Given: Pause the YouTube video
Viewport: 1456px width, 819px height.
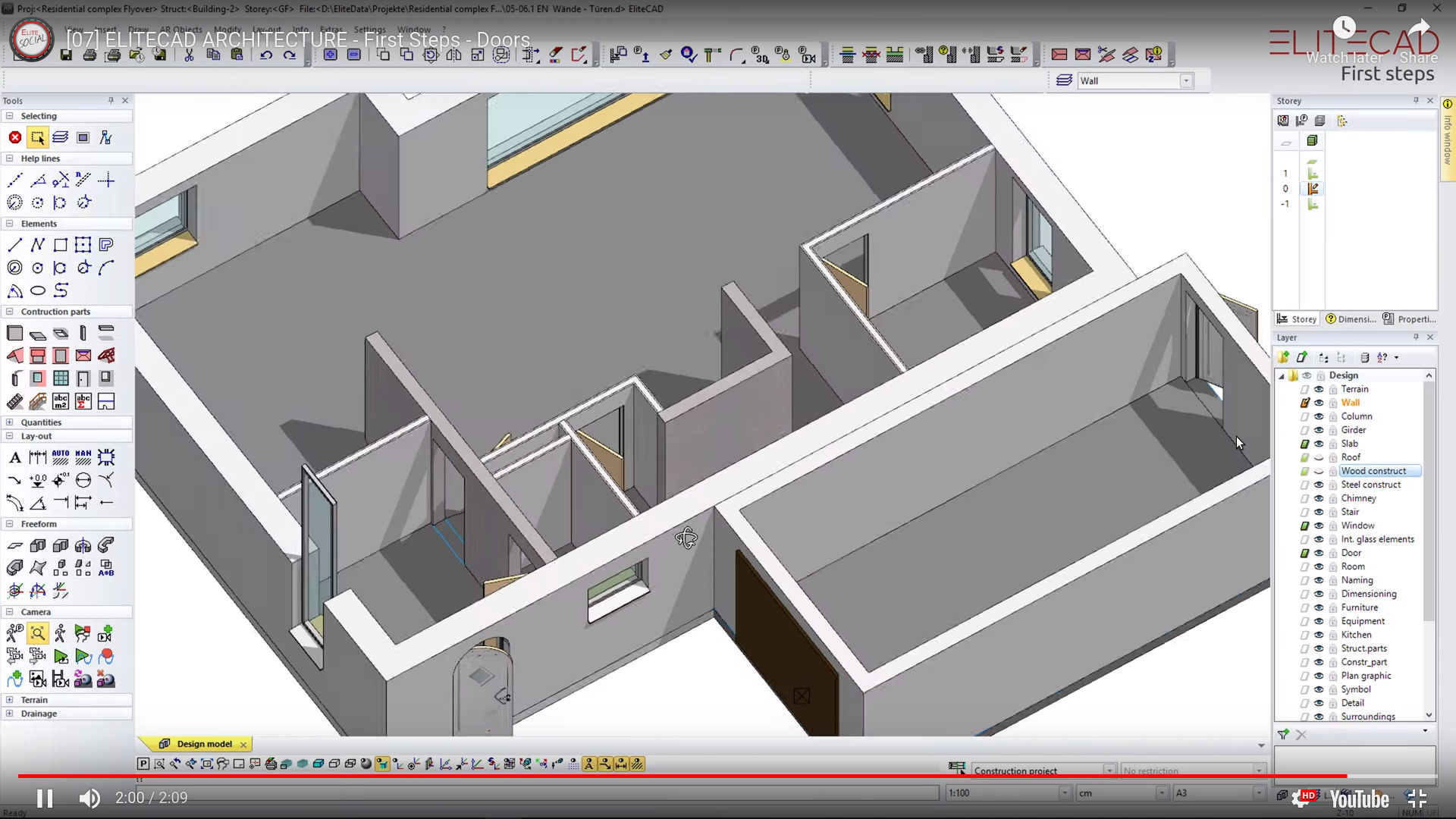Looking at the screenshot, I should 45,799.
